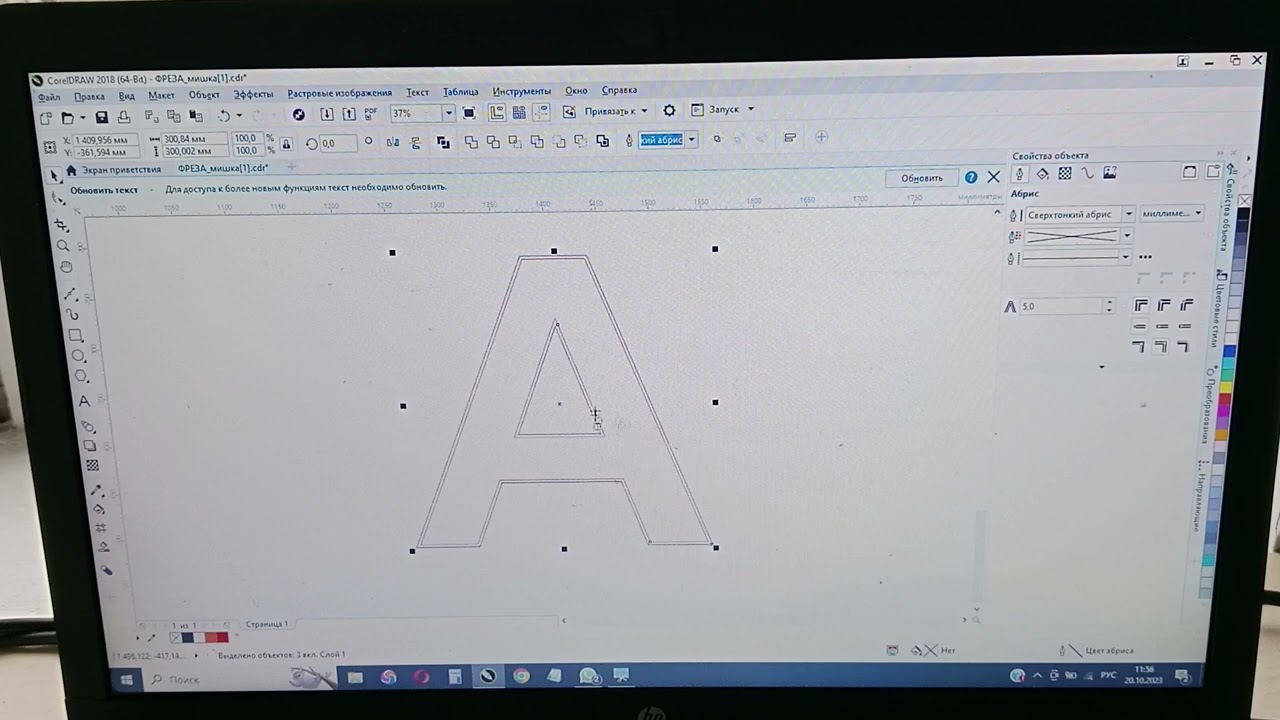Click the Import icon

pos(326,115)
